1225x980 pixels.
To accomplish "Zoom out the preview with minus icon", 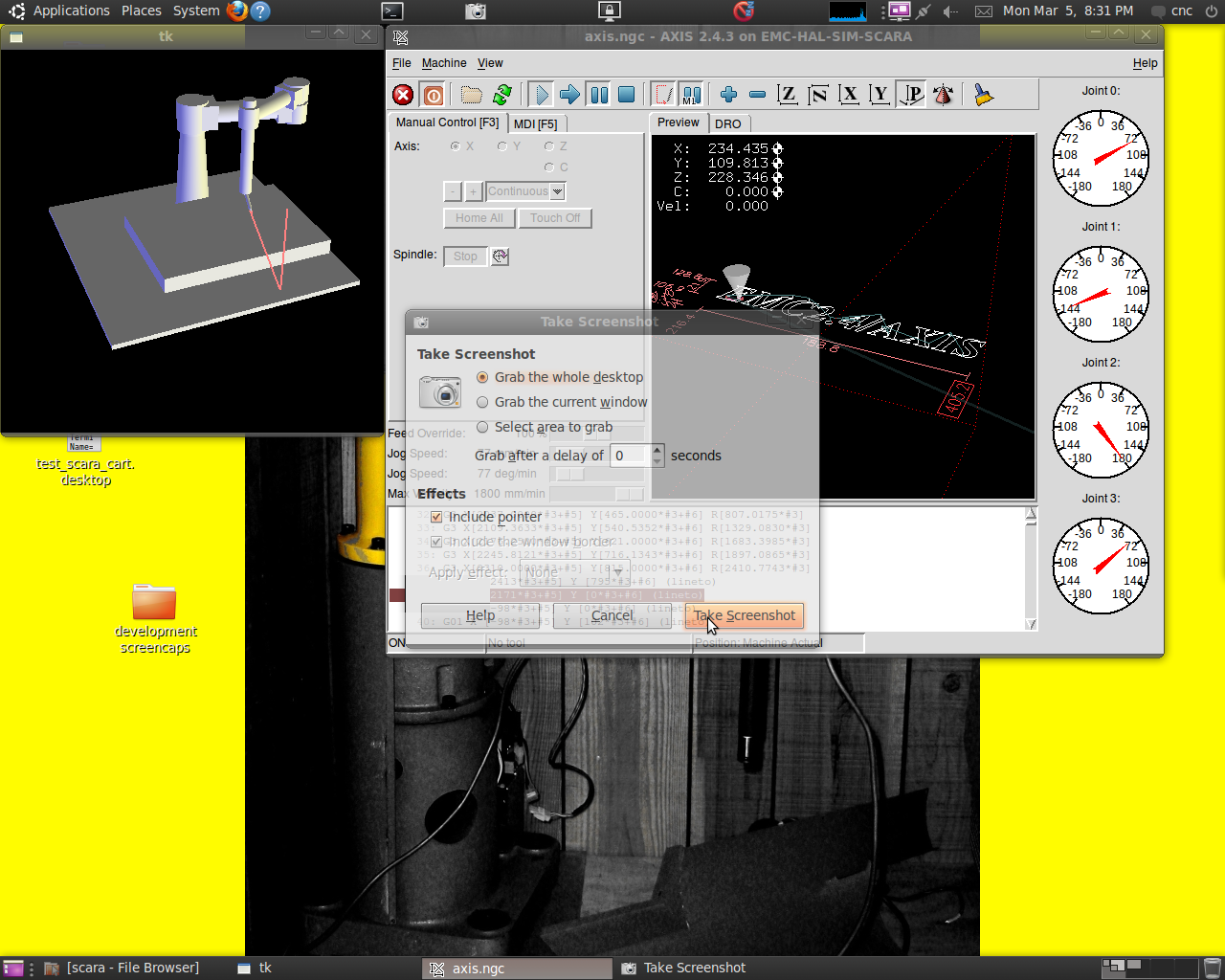I will click(757, 95).
